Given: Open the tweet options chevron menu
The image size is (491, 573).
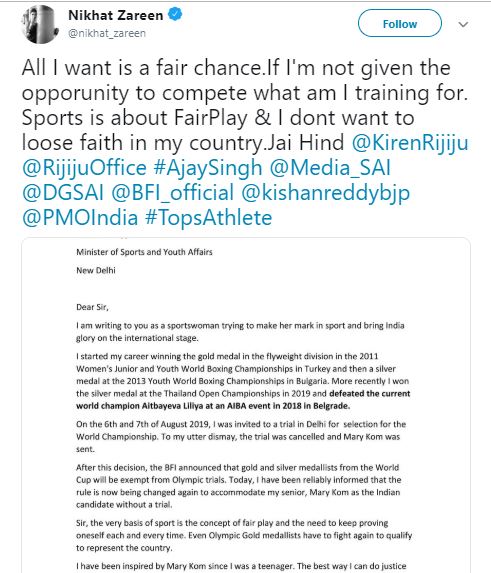Looking at the screenshot, I should tap(463, 24).
